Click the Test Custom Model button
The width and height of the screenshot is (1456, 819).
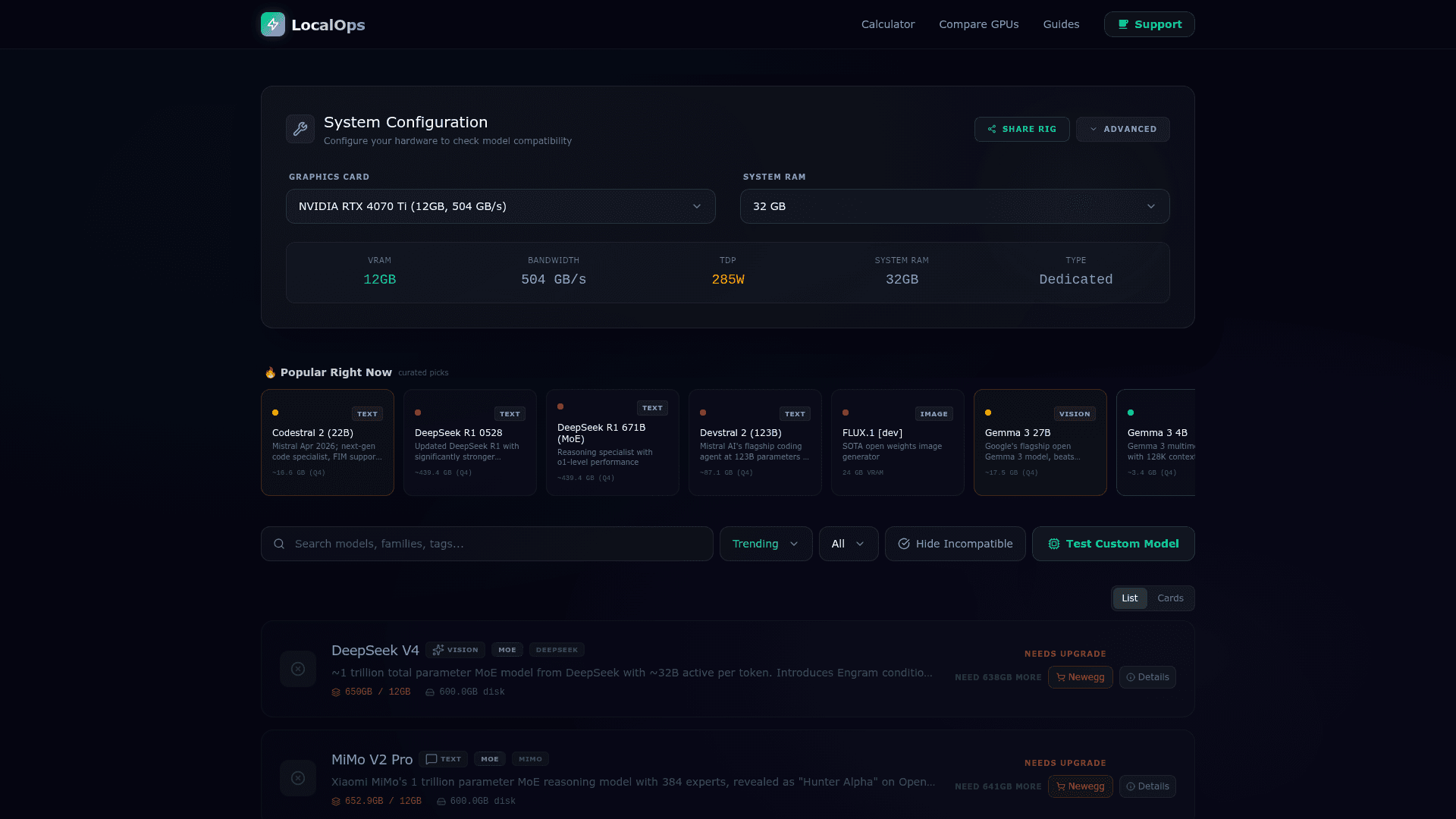[1112, 544]
